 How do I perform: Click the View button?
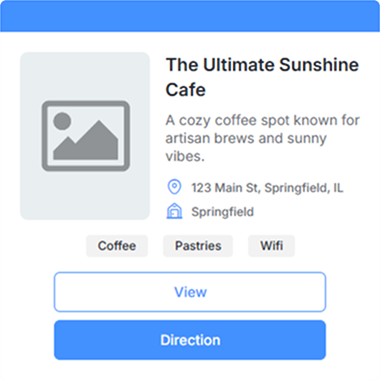pos(190,292)
